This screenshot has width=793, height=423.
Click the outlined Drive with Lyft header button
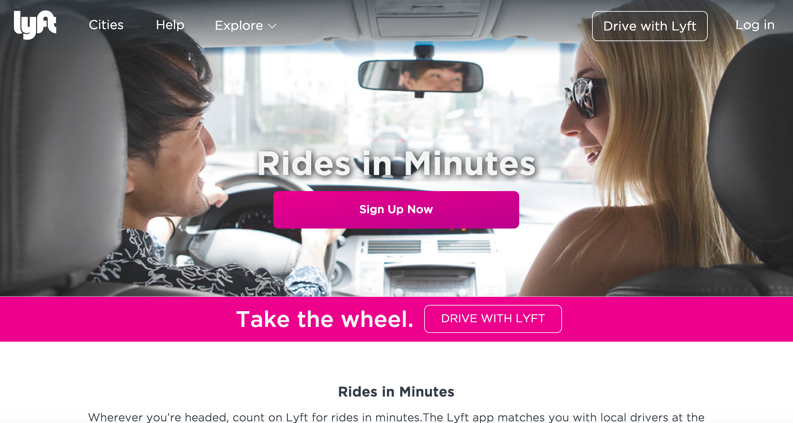click(649, 26)
